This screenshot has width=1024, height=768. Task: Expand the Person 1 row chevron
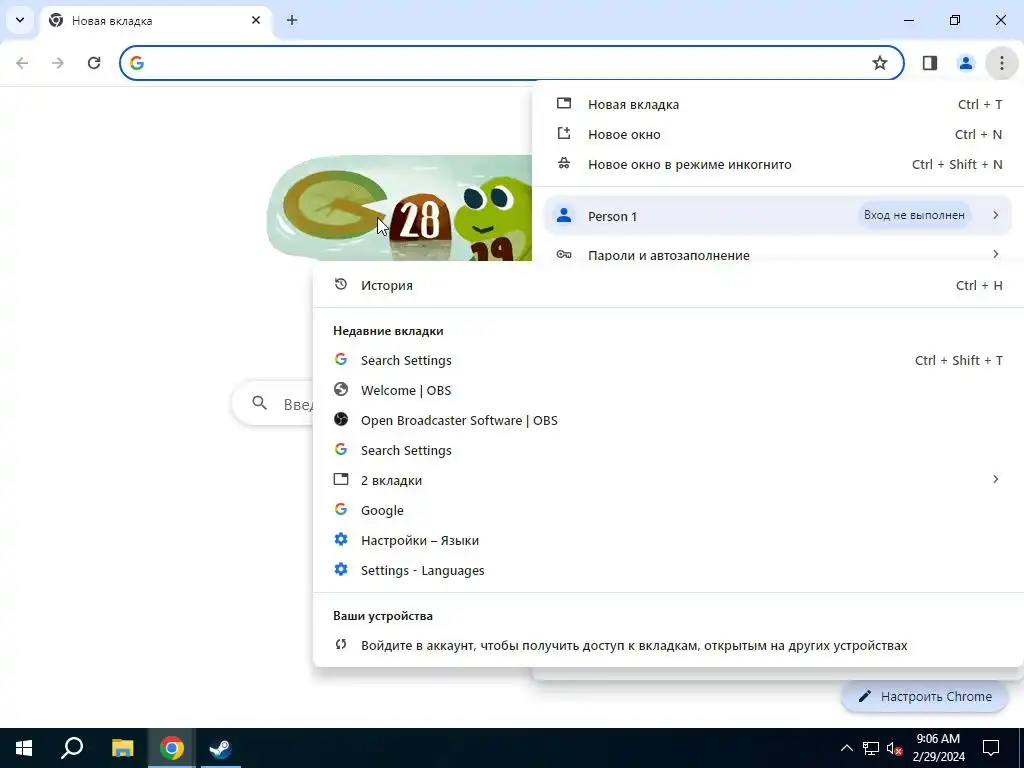(x=995, y=215)
